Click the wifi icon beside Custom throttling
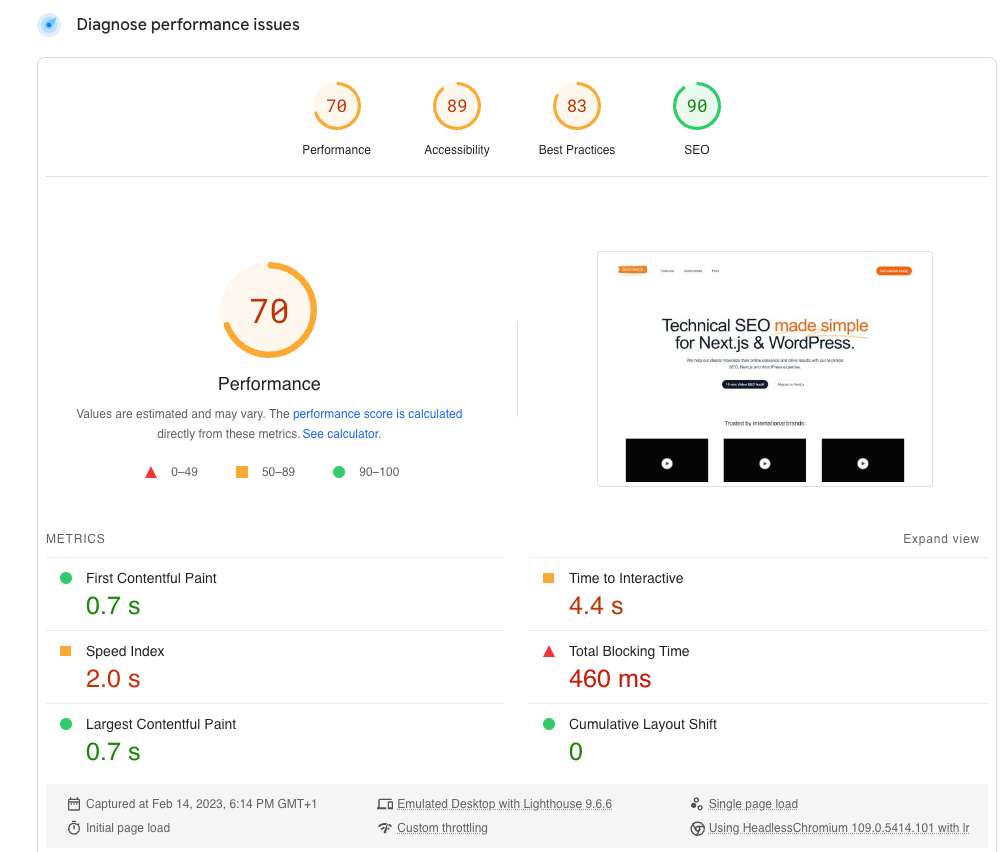1005x852 pixels. (385, 828)
